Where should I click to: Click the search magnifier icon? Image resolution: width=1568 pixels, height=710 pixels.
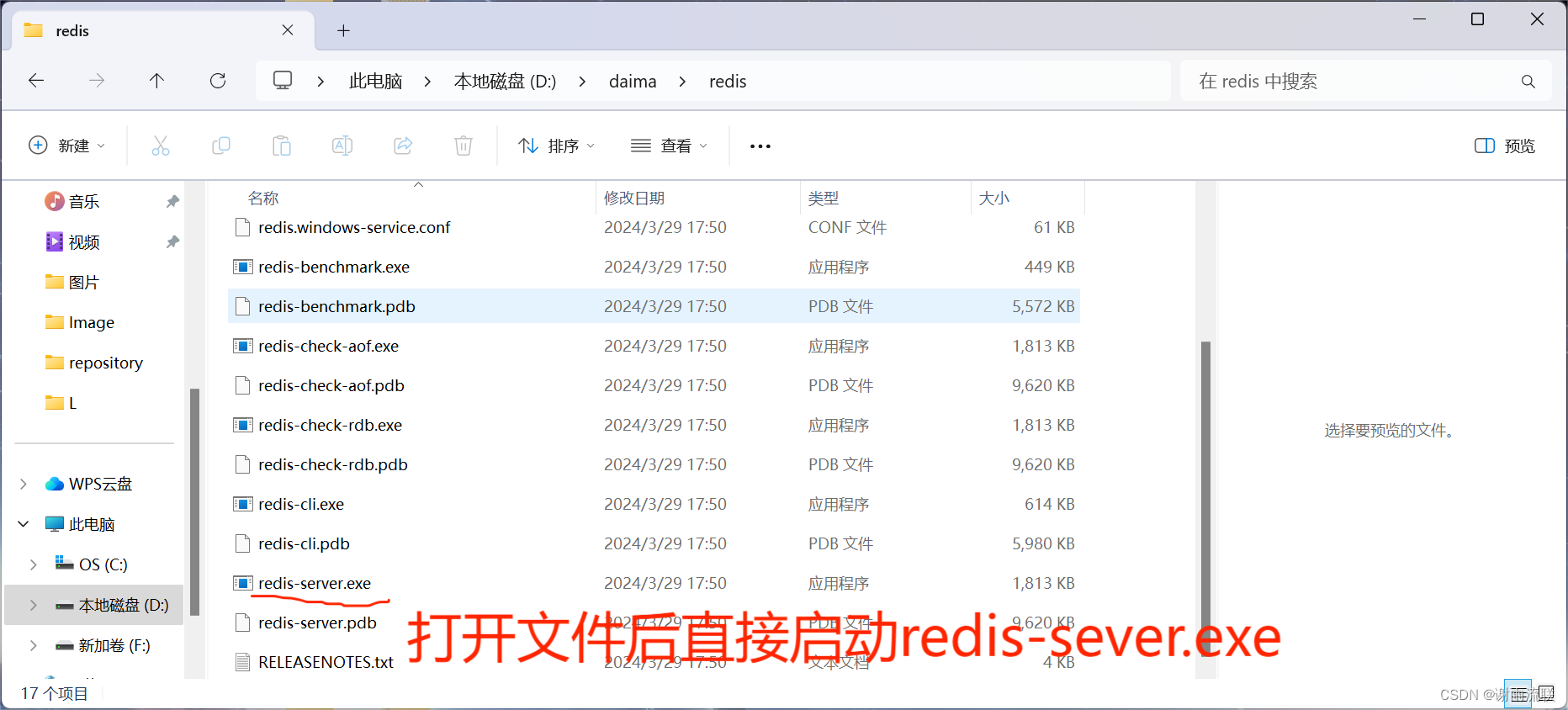click(1528, 82)
